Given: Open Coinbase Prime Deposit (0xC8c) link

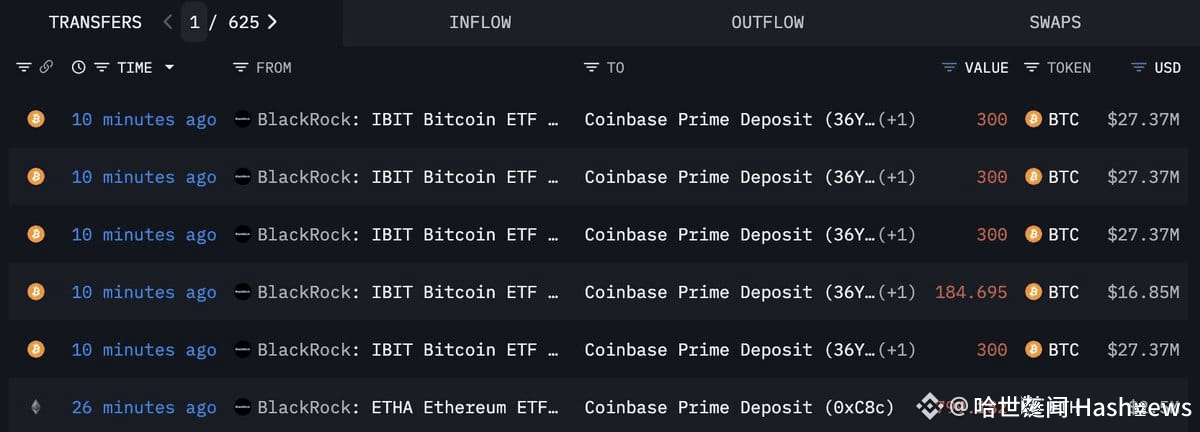Looking at the screenshot, I should (739, 407).
